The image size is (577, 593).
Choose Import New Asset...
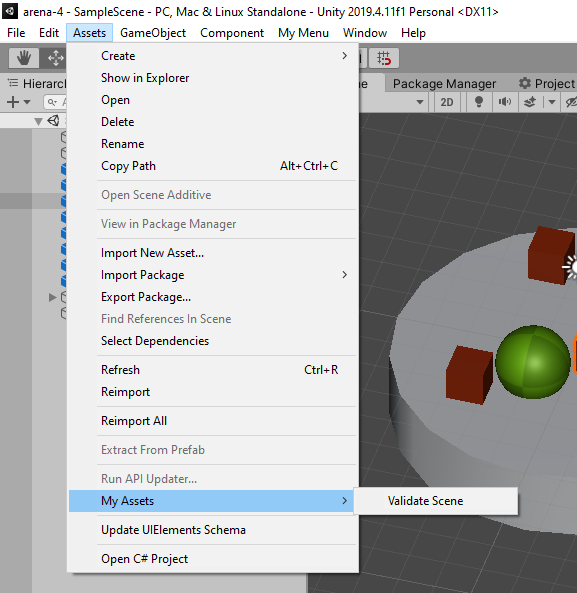click(213, 253)
